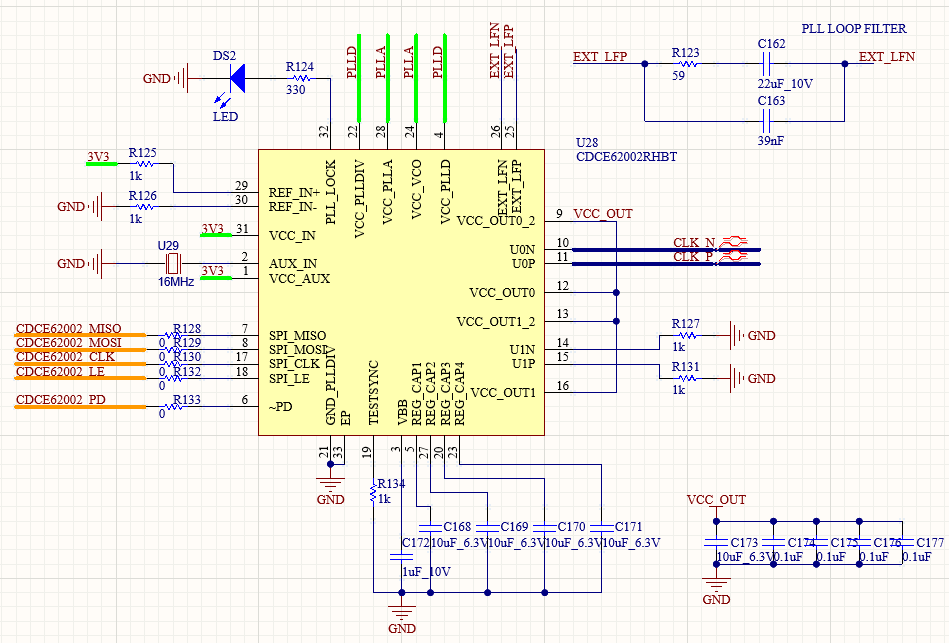Select capacitor C162 symbol
The width and height of the screenshot is (949, 643).
pos(766,63)
